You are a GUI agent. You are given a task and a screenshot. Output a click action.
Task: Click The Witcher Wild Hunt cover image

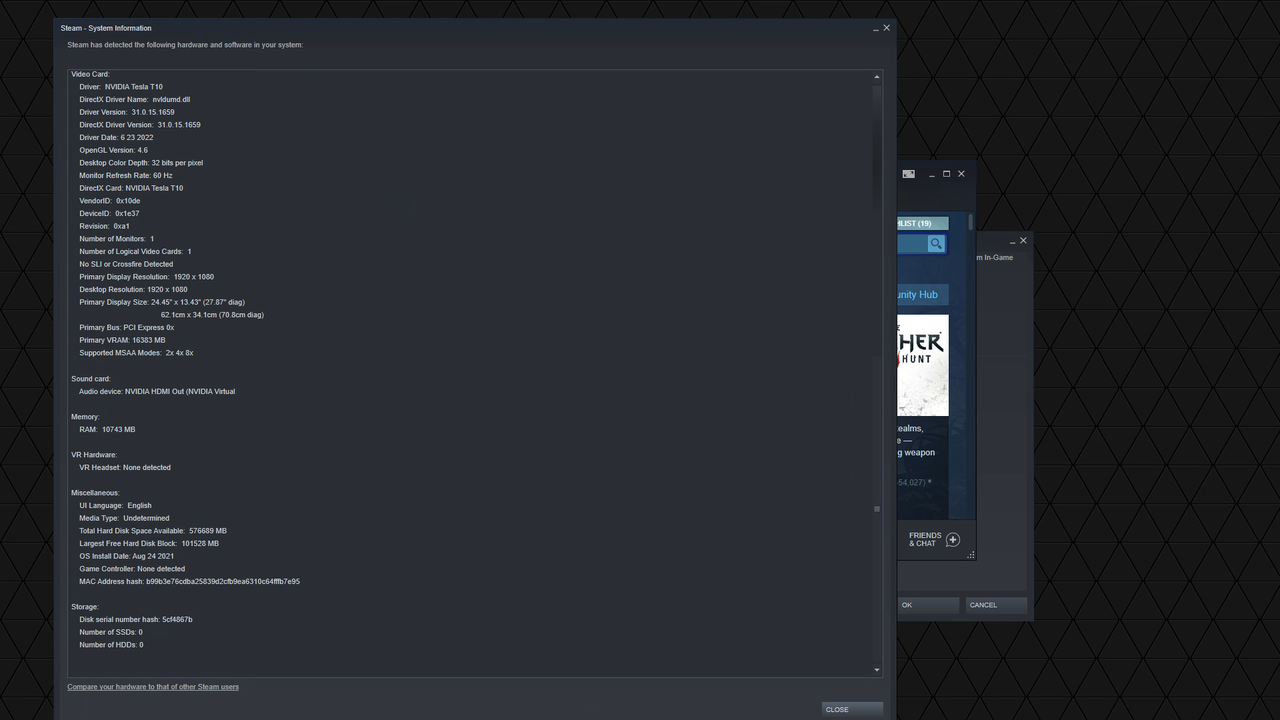click(x=923, y=365)
